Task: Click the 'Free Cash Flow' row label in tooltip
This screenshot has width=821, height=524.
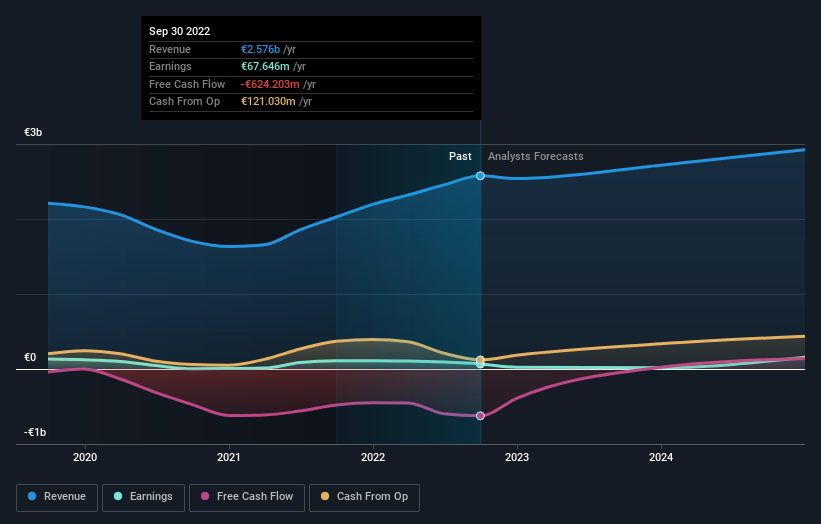Action: pyautogui.click(x=187, y=84)
